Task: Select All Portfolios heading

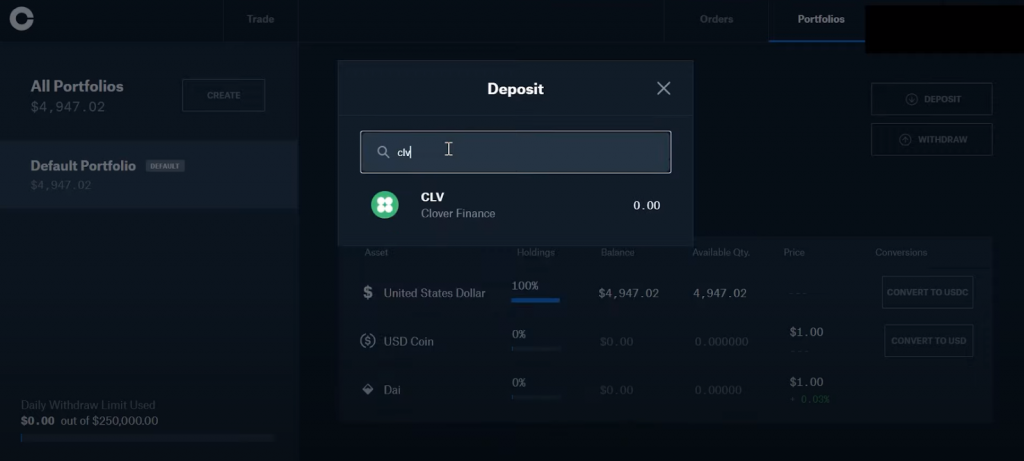Action: [x=77, y=86]
